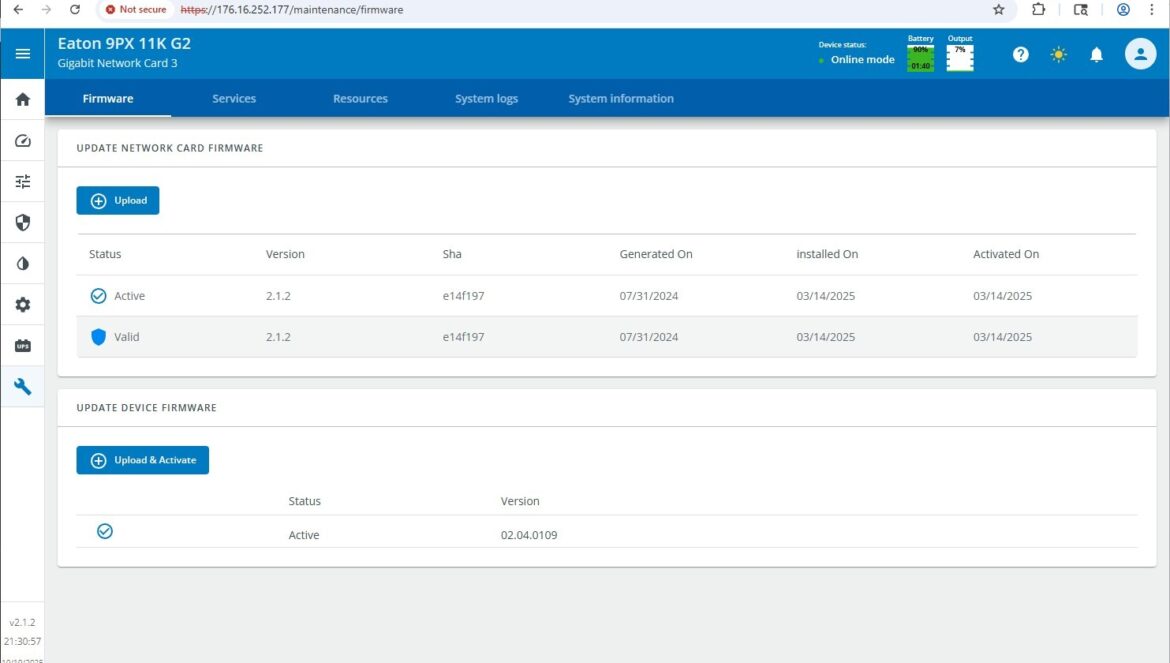
Task: Switch to the System logs tab
Action: point(486,99)
